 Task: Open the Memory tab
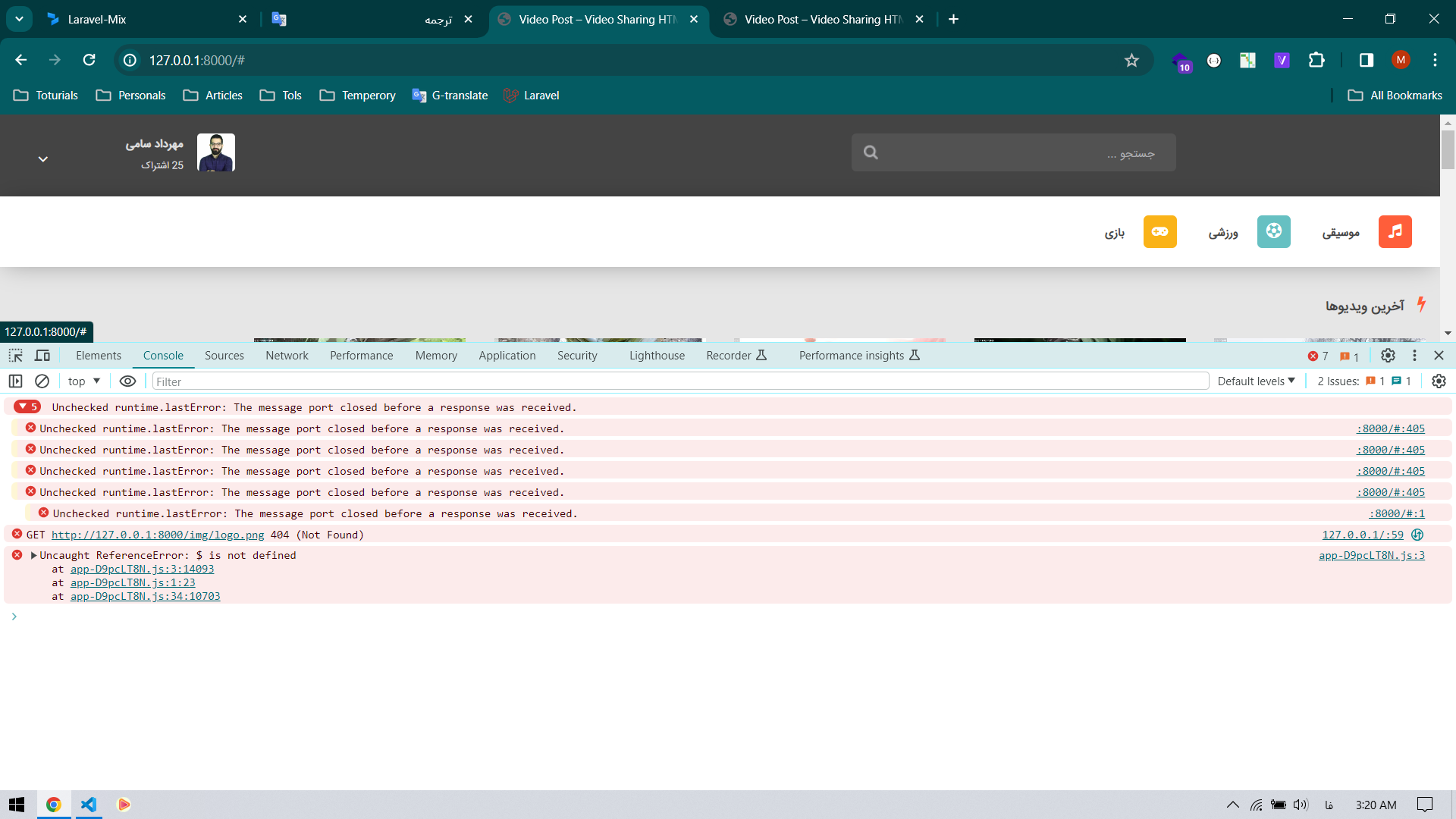(436, 356)
